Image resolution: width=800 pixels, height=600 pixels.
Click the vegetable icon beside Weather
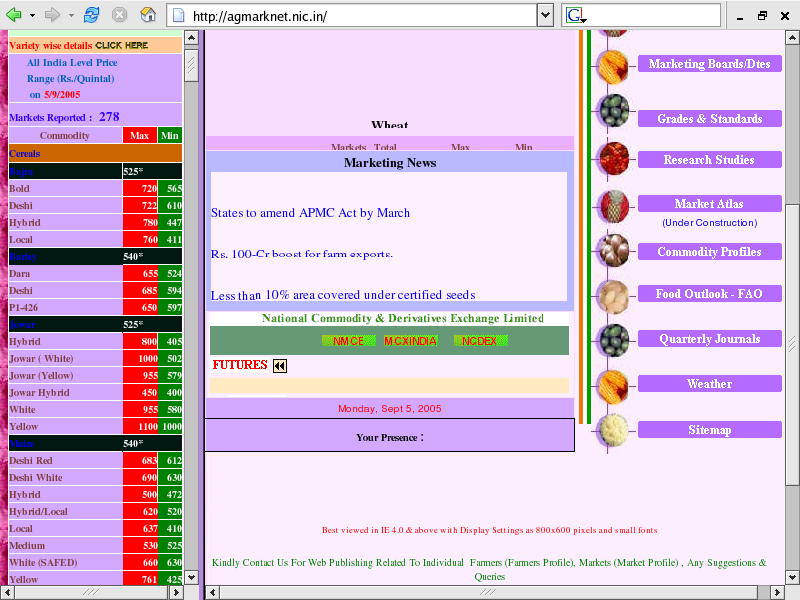point(612,384)
